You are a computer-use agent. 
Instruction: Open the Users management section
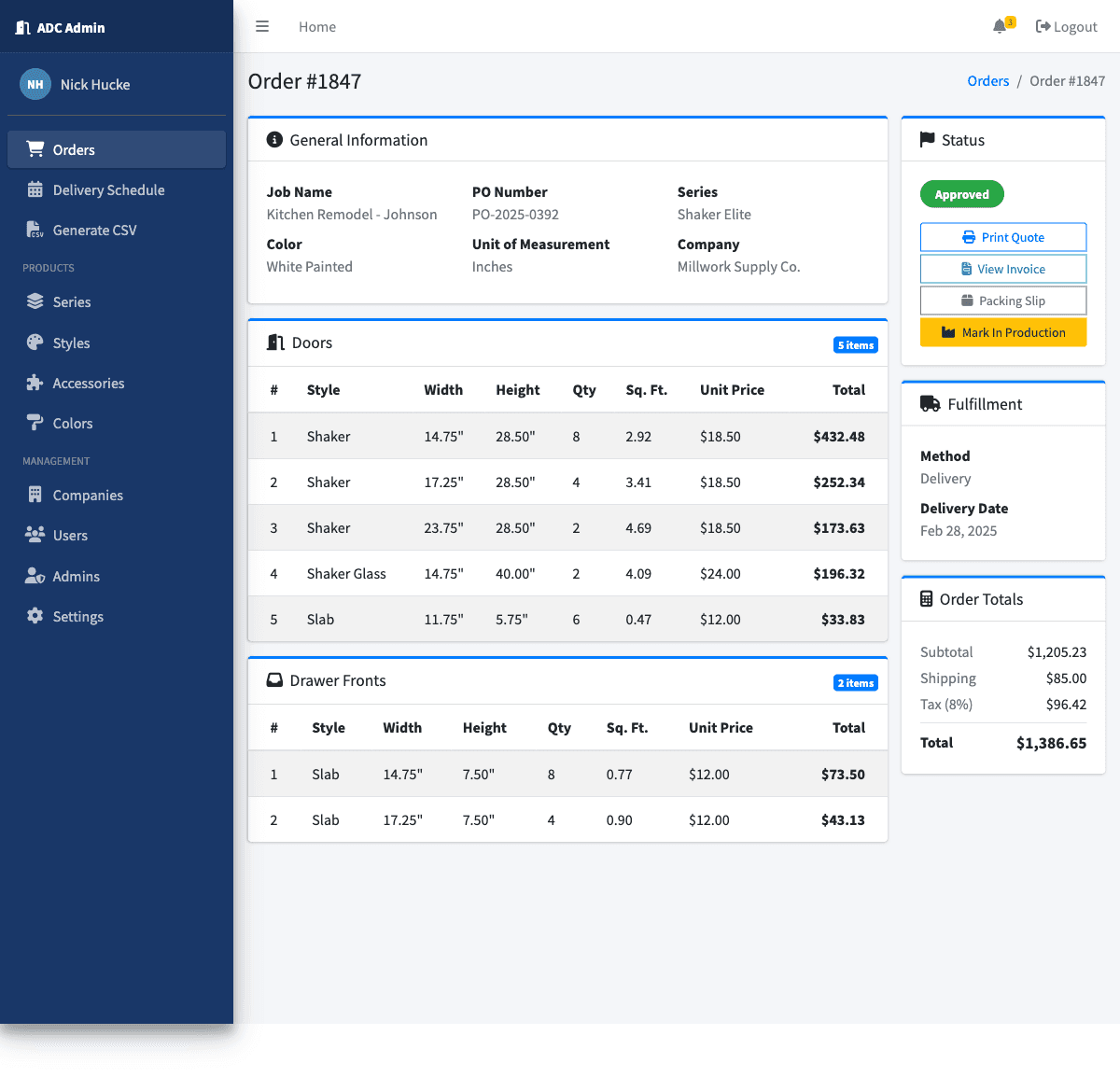tap(70, 535)
